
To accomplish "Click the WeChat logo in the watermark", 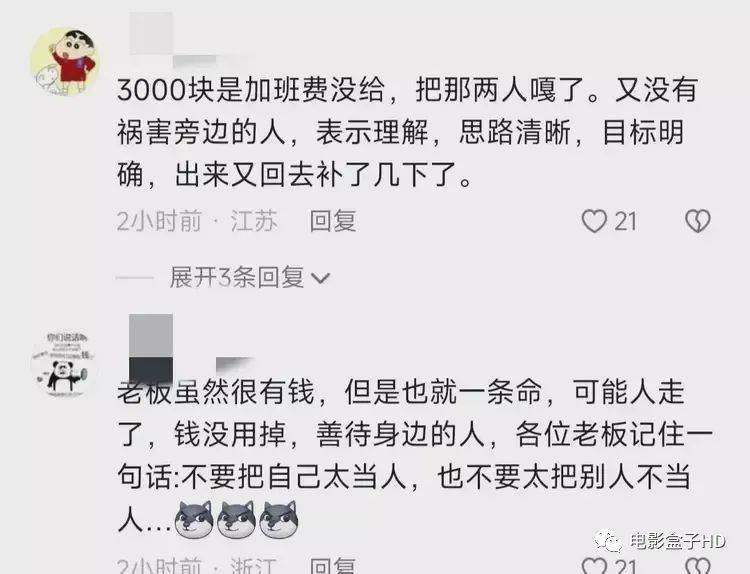I will tap(608, 541).
